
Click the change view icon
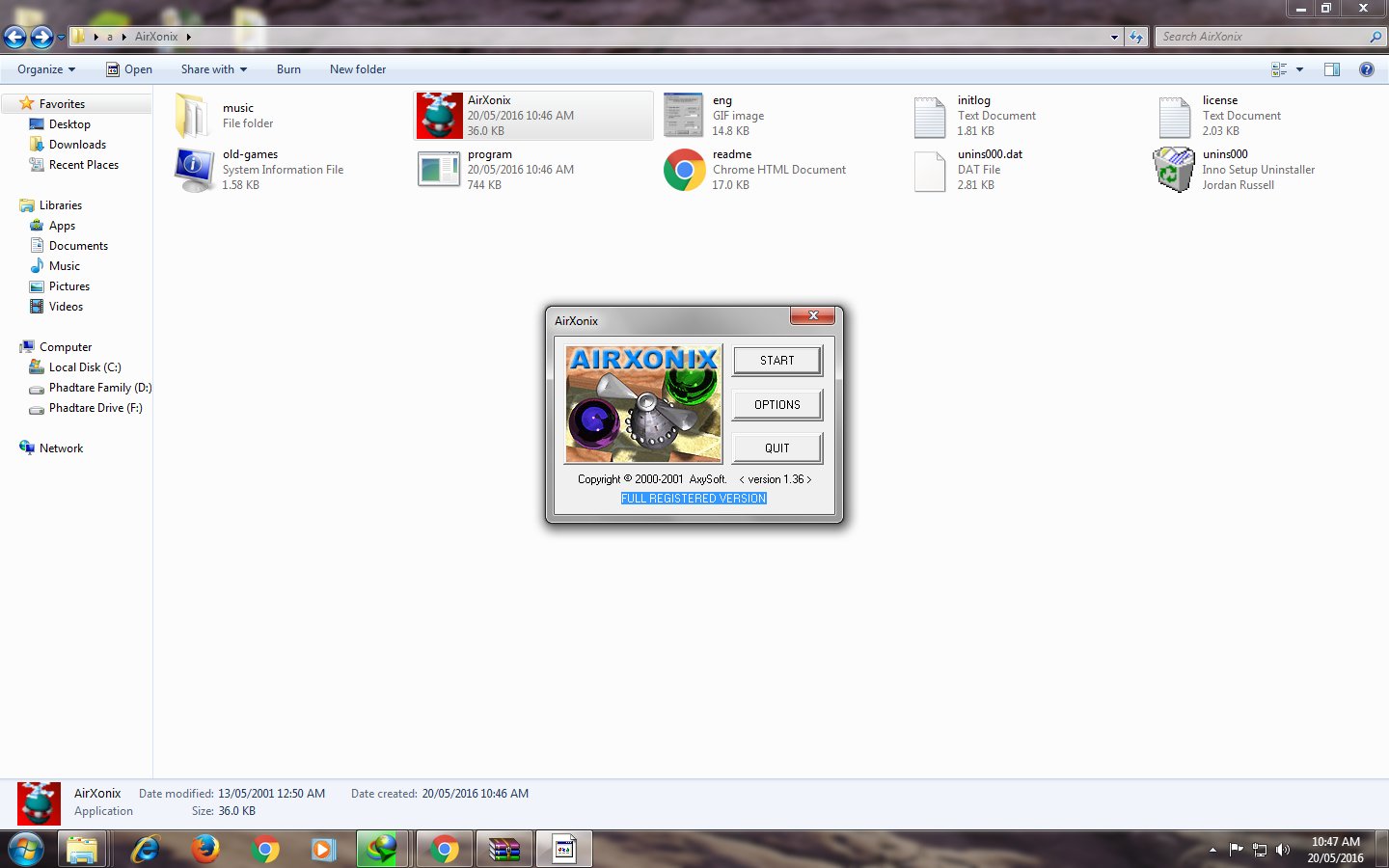click(x=1279, y=69)
